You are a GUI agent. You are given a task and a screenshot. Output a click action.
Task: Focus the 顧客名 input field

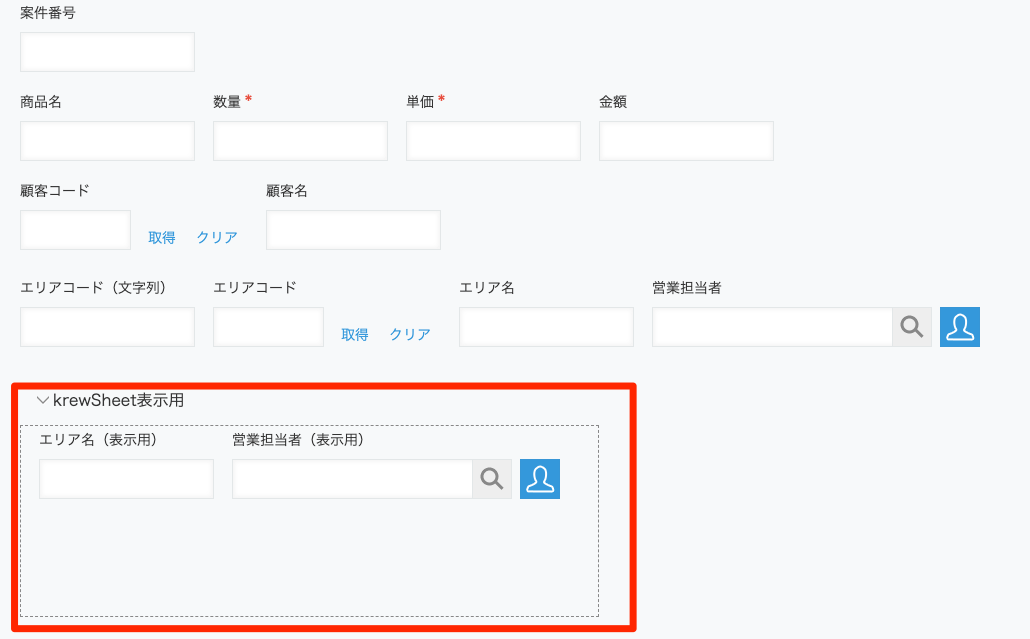pos(353,230)
